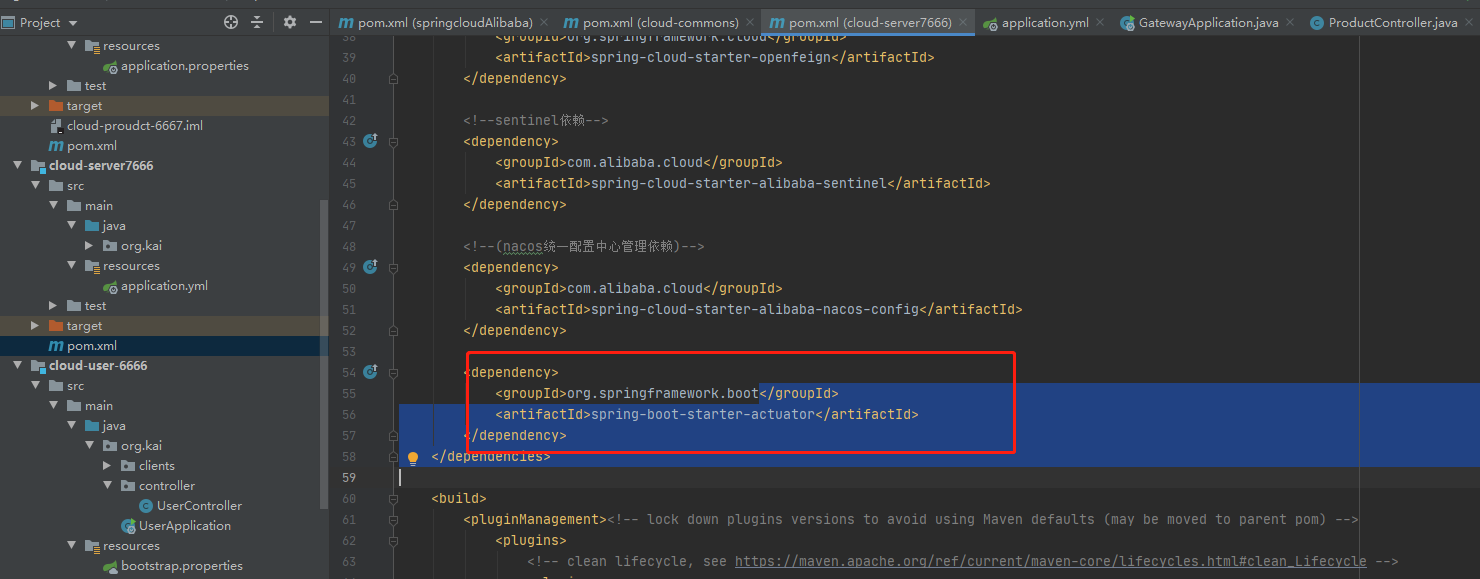1480x579 pixels.
Task: Expand the clients package
Action: pyautogui.click(x=107, y=466)
